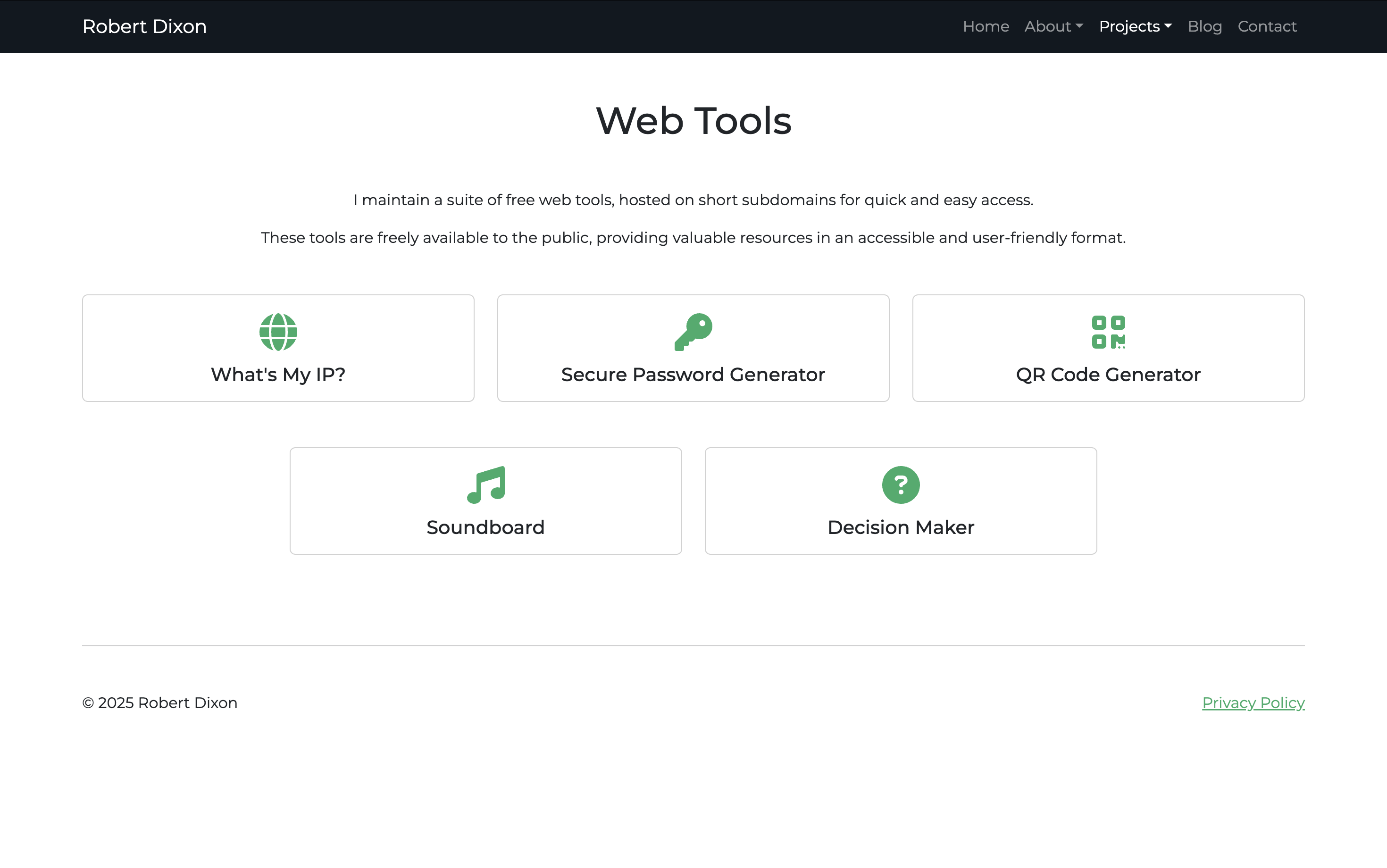The image size is (1387, 868).
Task: Open the What's My IP? tool link
Action: click(278, 374)
